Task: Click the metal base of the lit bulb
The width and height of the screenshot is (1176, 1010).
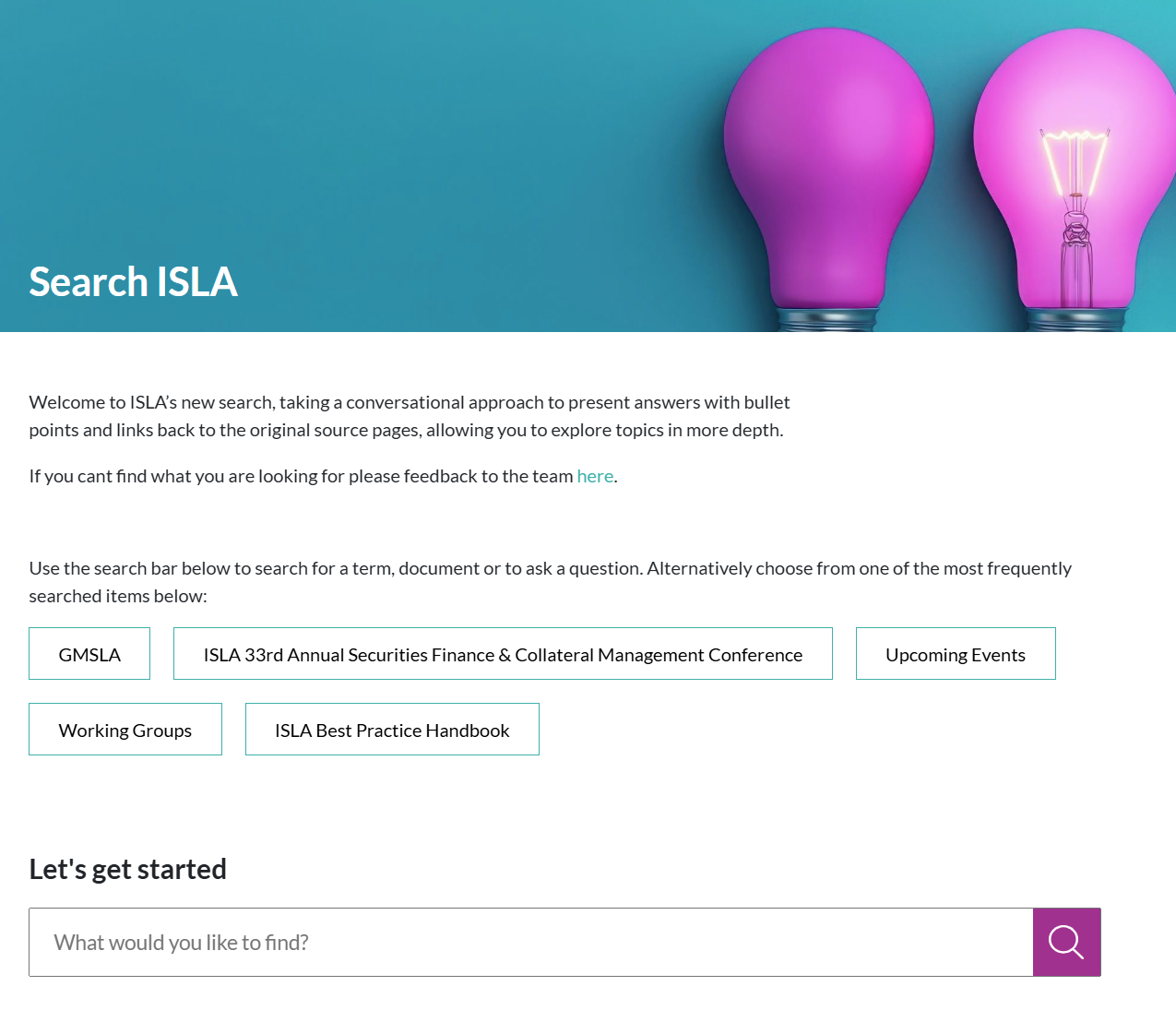Action: pos(1076,319)
